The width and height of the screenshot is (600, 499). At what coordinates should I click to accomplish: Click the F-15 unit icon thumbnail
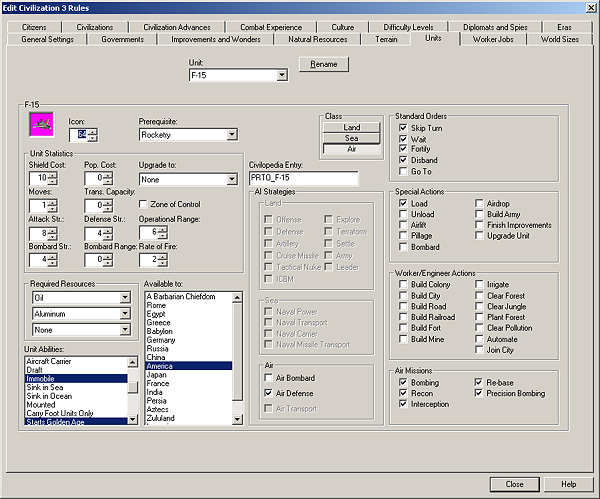pyautogui.click(x=42, y=125)
